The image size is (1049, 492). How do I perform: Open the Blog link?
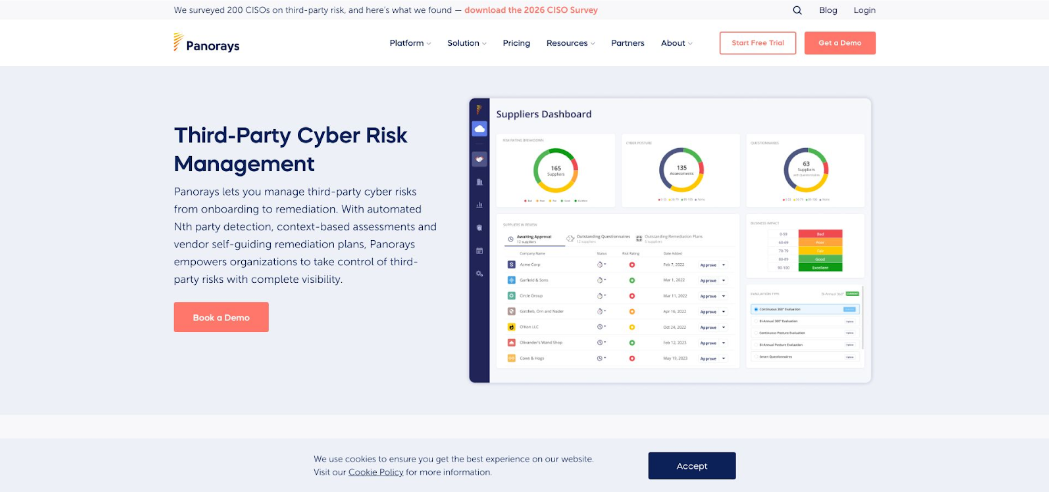click(x=828, y=10)
